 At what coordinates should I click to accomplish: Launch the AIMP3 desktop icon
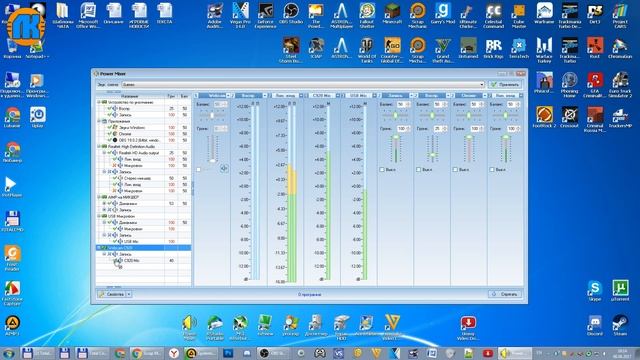coord(12,325)
